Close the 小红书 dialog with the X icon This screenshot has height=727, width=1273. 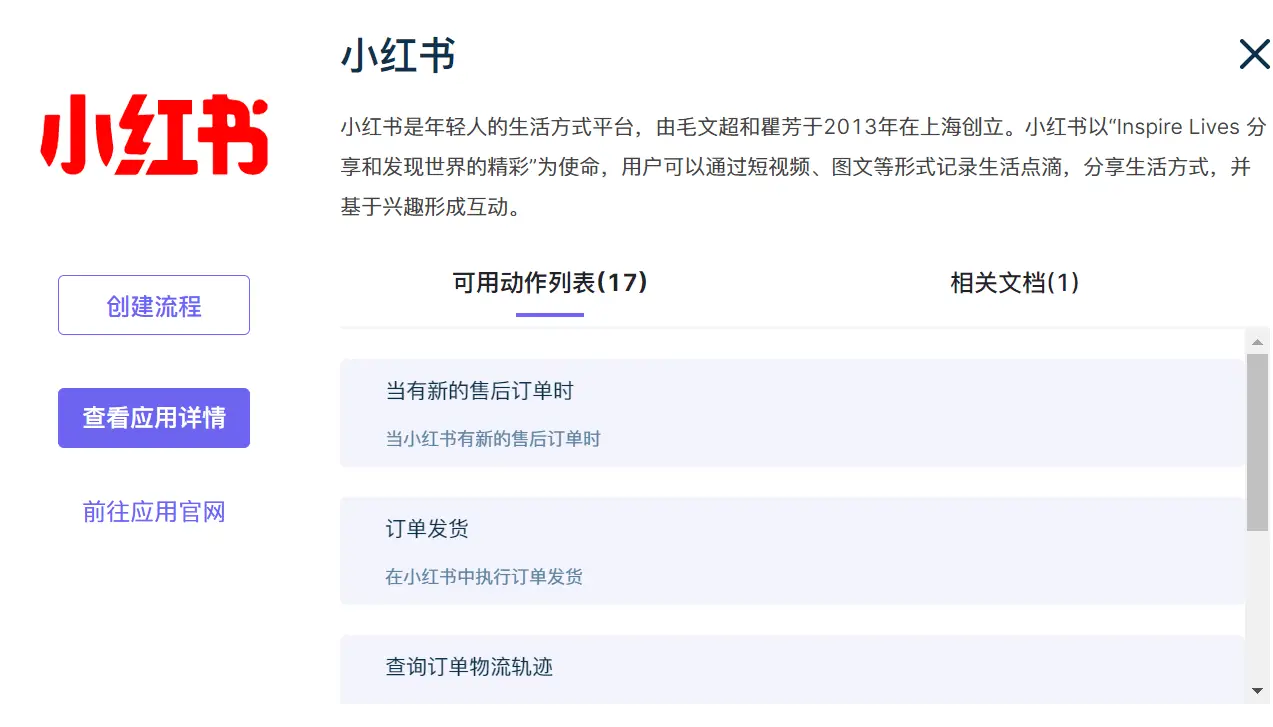click(x=1254, y=54)
